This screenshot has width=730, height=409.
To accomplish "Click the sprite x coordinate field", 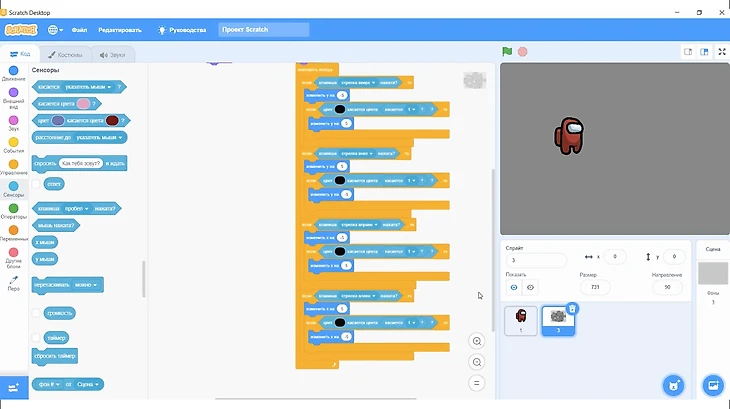I will 615,256.
